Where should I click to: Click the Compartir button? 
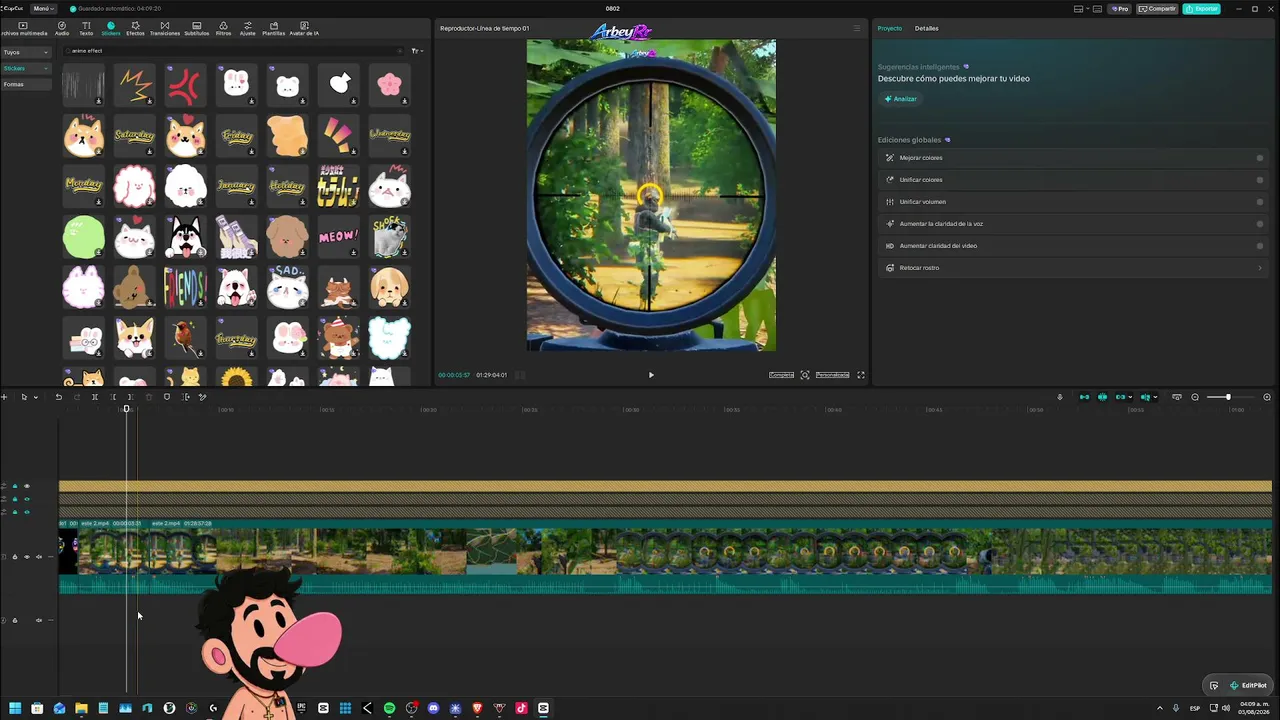click(1158, 9)
